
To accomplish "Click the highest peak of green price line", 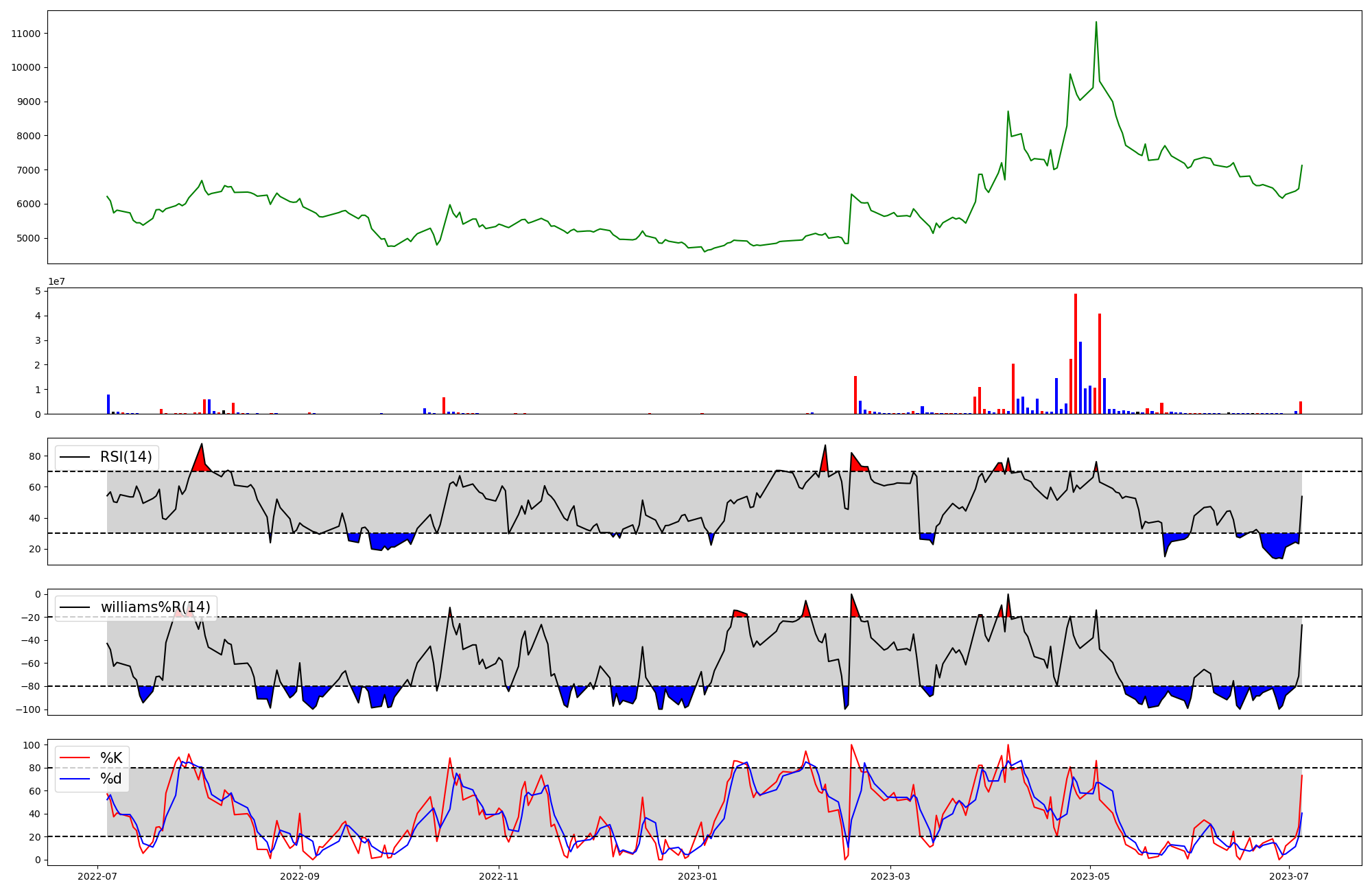I will (x=1096, y=23).
